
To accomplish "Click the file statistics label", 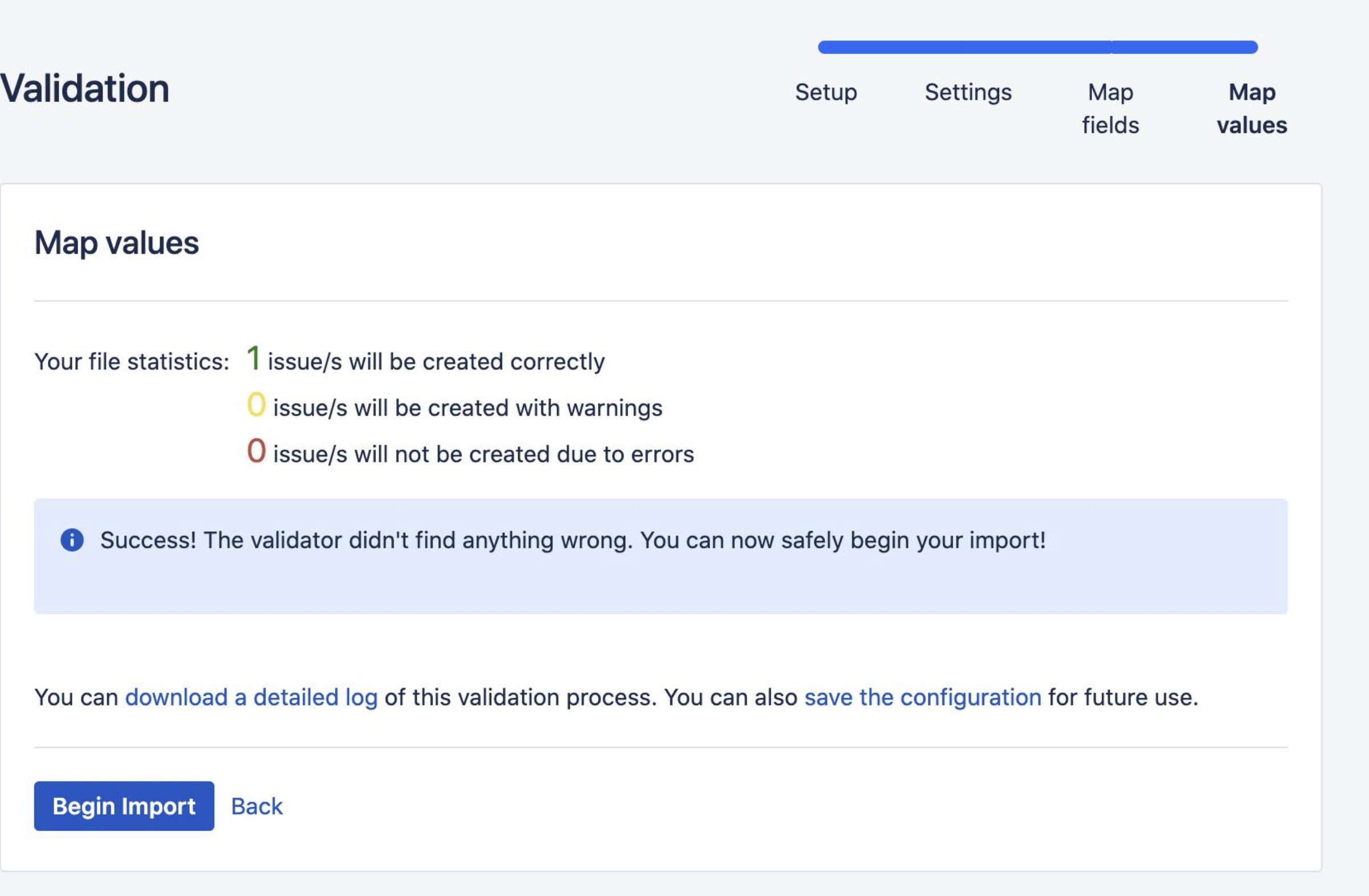I will [x=131, y=362].
